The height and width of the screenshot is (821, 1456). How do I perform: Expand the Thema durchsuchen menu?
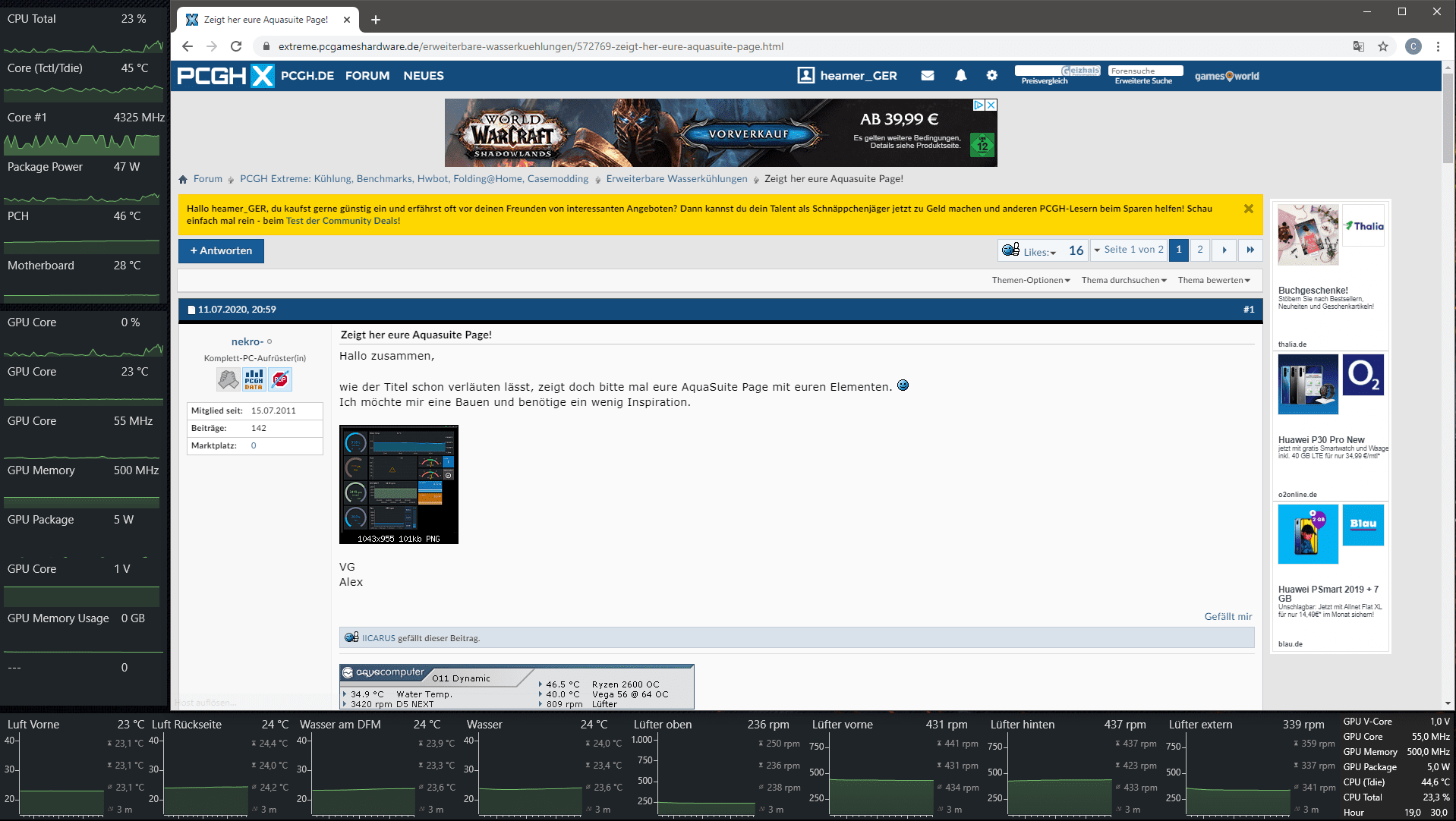pyautogui.click(x=1124, y=280)
